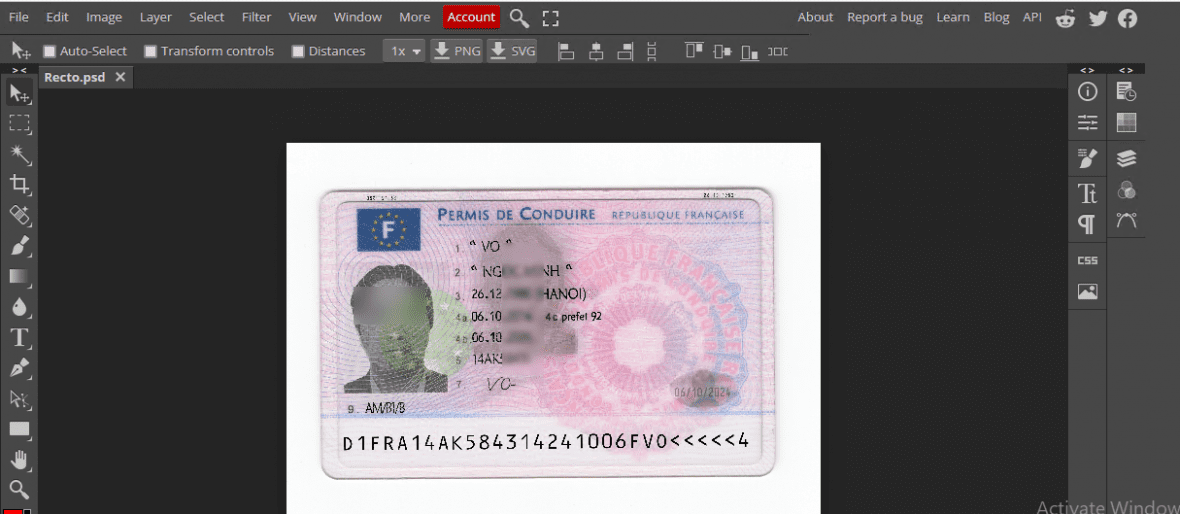Export as PNG button
Screen dimensions: 1180x514
pyautogui.click(x=457, y=51)
